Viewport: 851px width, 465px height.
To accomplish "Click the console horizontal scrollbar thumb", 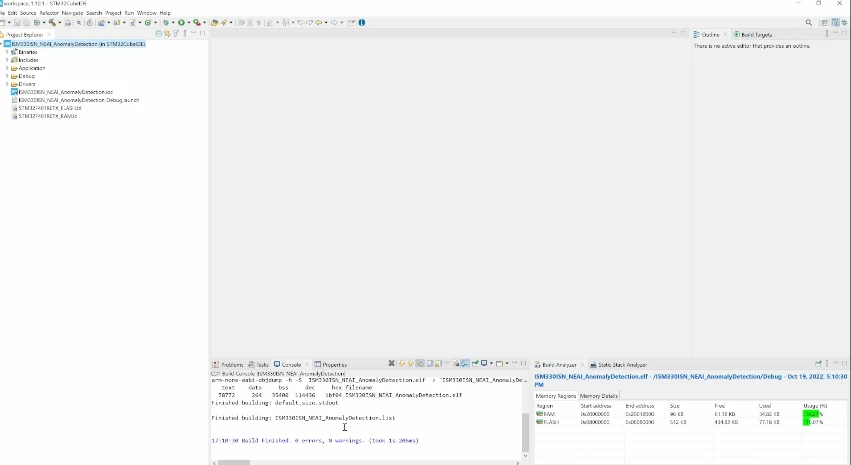I will [234, 462].
